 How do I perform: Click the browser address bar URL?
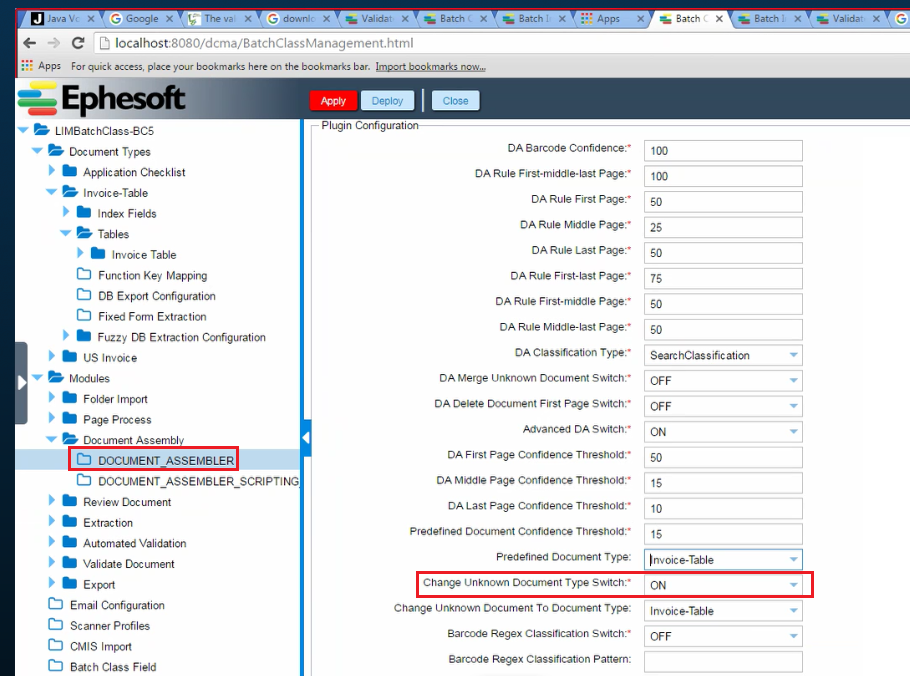point(264,43)
